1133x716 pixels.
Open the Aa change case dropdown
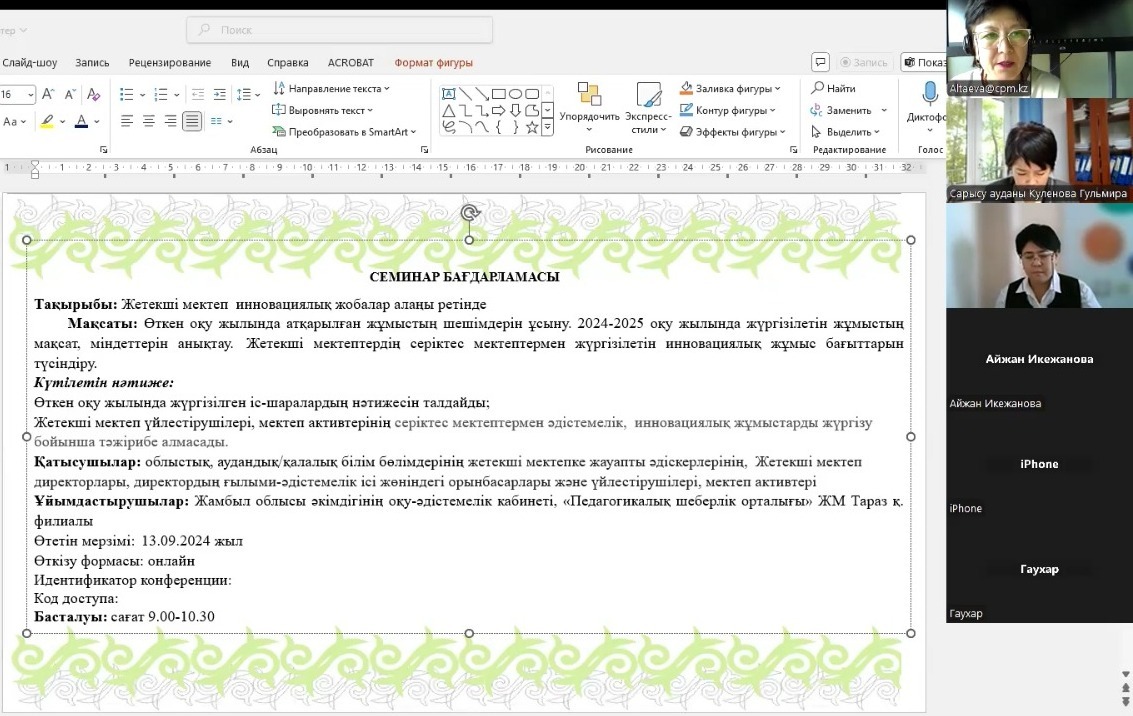(x=14, y=121)
